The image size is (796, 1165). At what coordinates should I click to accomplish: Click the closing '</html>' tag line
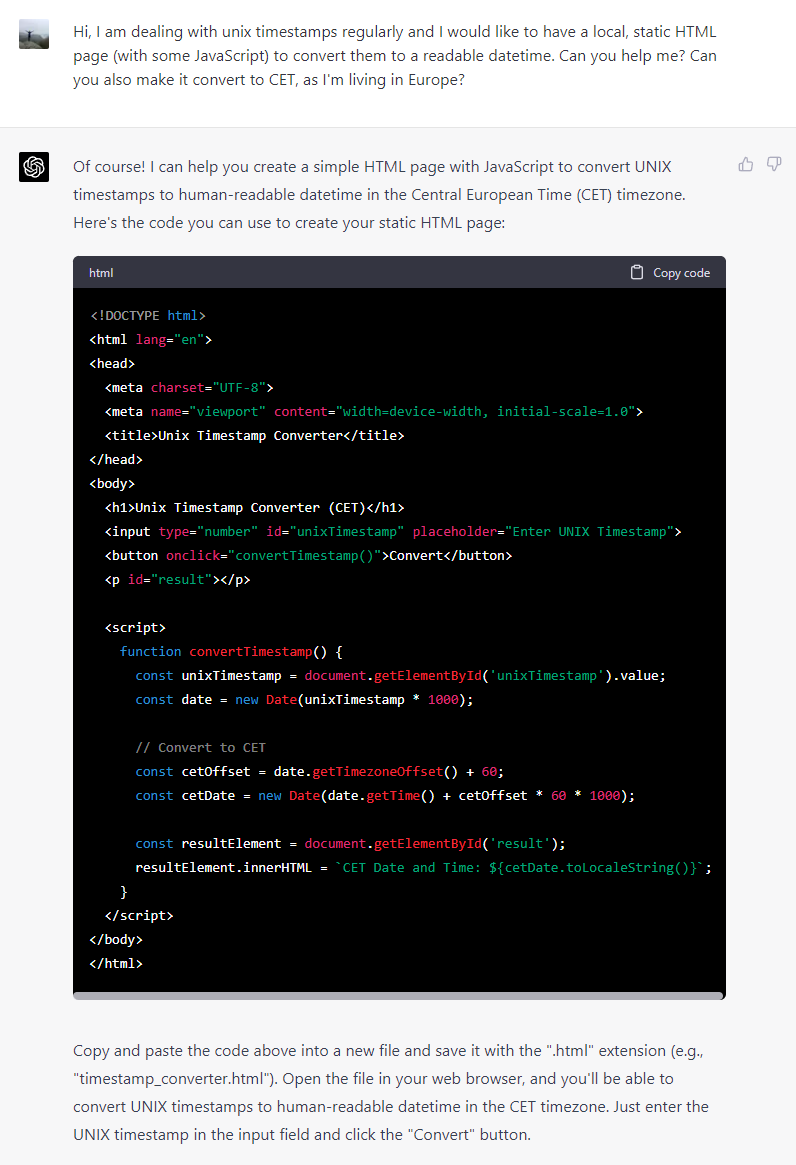[116, 964]
